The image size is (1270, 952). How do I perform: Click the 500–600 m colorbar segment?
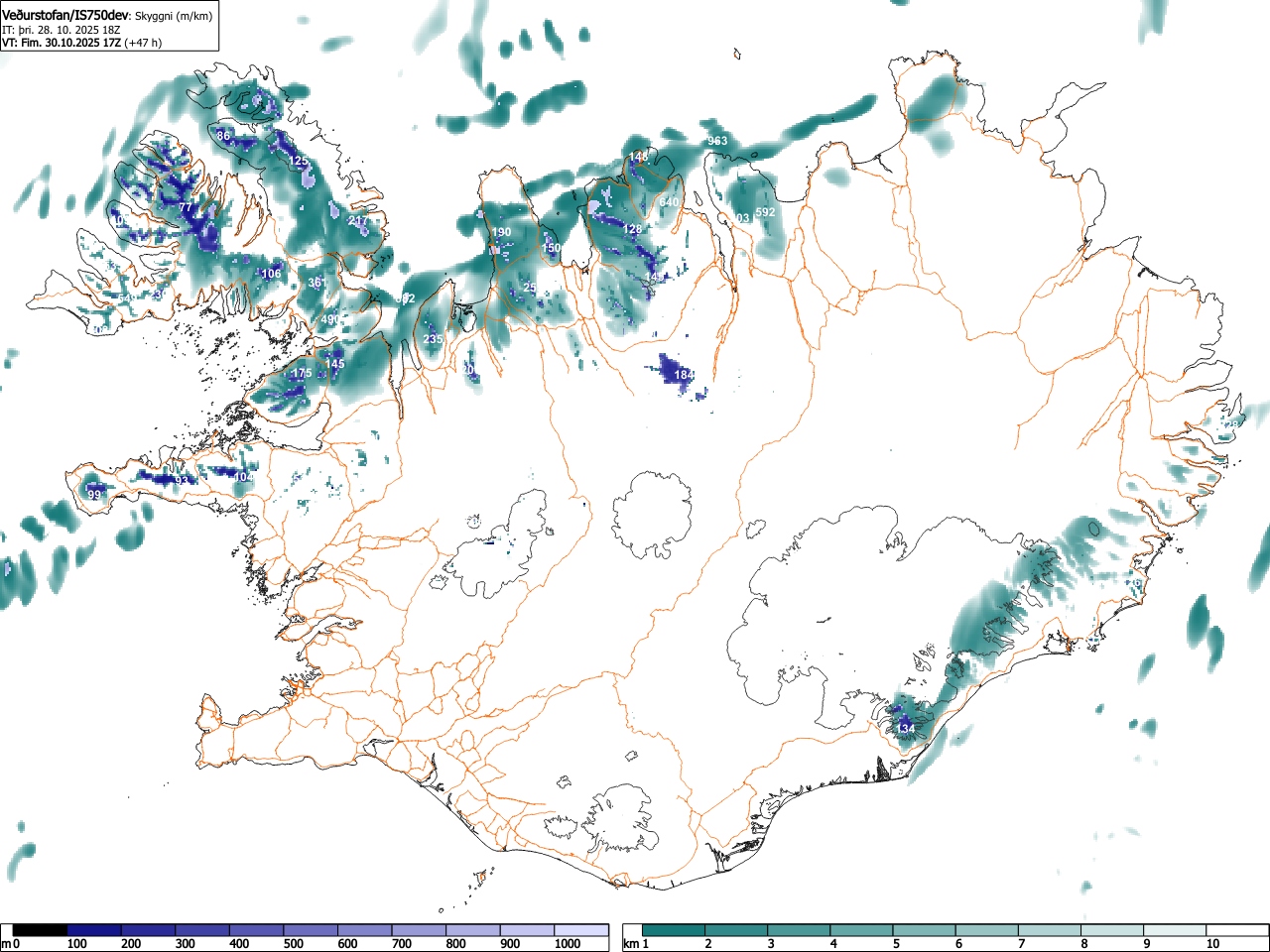312,930
